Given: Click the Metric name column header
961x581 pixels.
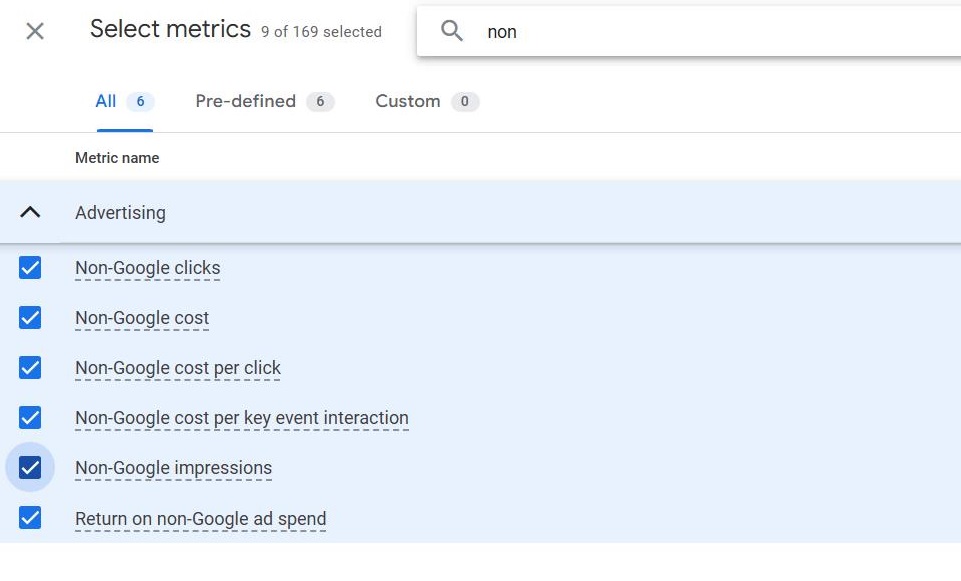Looking at the screenshot, I should pos(117,158).
